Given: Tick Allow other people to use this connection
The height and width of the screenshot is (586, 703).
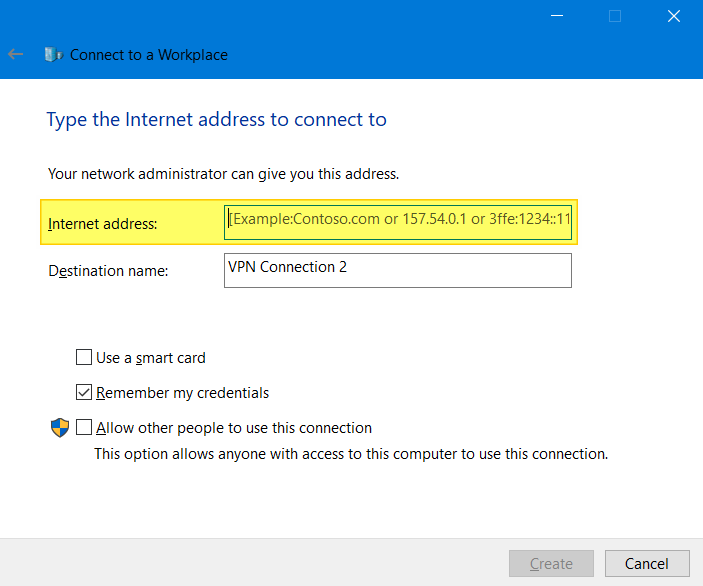Looking at the screenshot, I should pyautogui.click(x=84, y=428).
